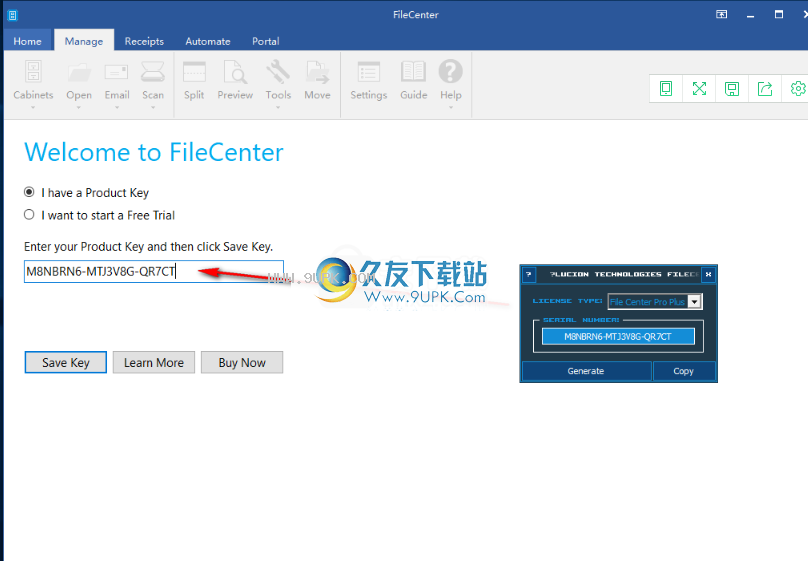The image size is (808, 561).
Task: Expand the Help dropdown arrow
Action: tap(451, 108)
